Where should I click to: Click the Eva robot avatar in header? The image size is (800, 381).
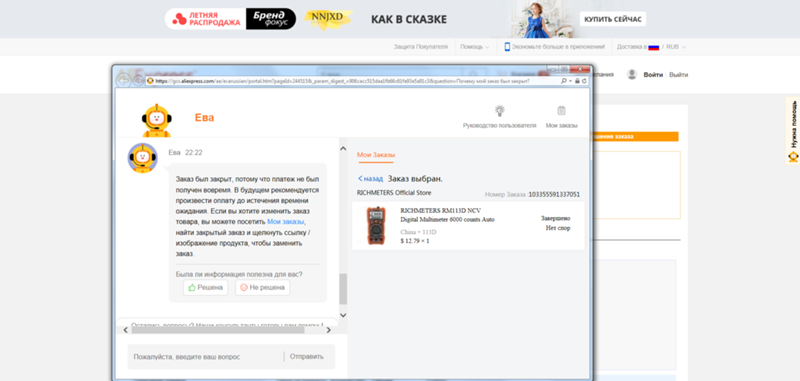(157, 121)
